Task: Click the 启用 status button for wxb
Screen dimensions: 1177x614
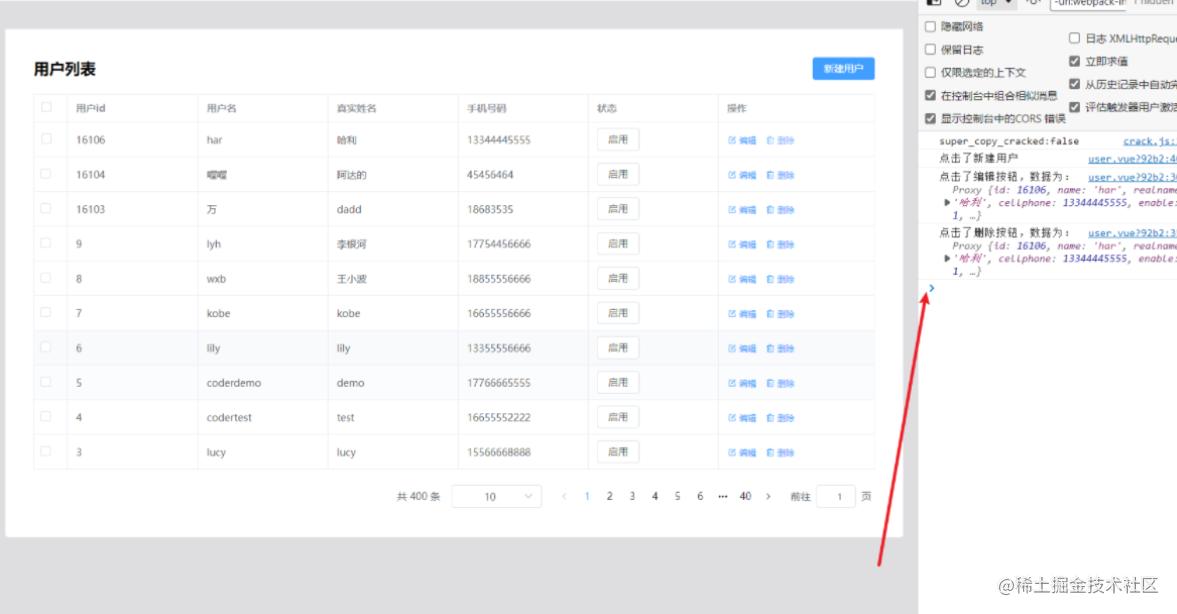Action: pos(617,279)
